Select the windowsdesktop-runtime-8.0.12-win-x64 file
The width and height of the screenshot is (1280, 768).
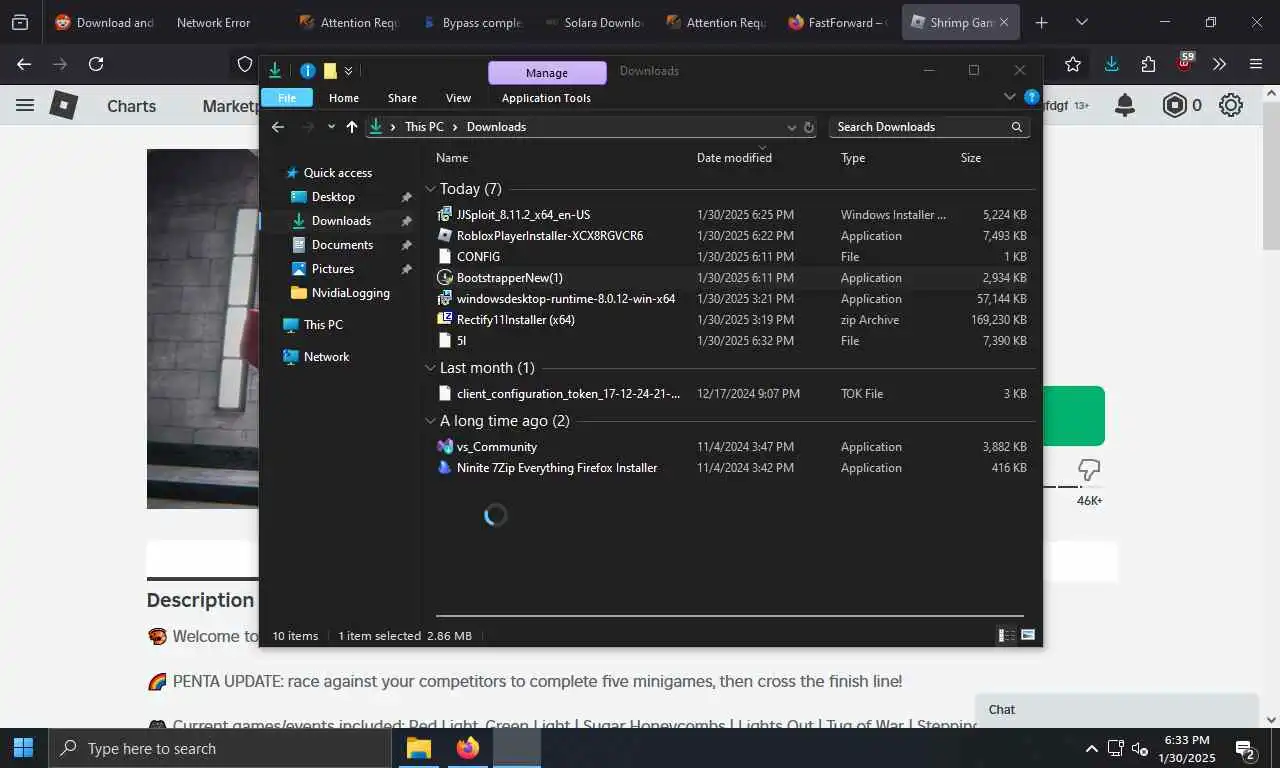pyautogui.click(x=732, y=299)
